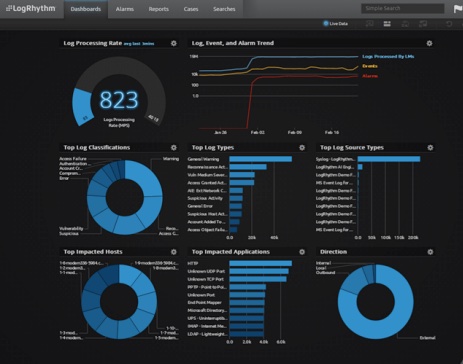Open Log, Event, and Alarm Trend gear settings
Screen dimensions: 463x364
point(429,43)
